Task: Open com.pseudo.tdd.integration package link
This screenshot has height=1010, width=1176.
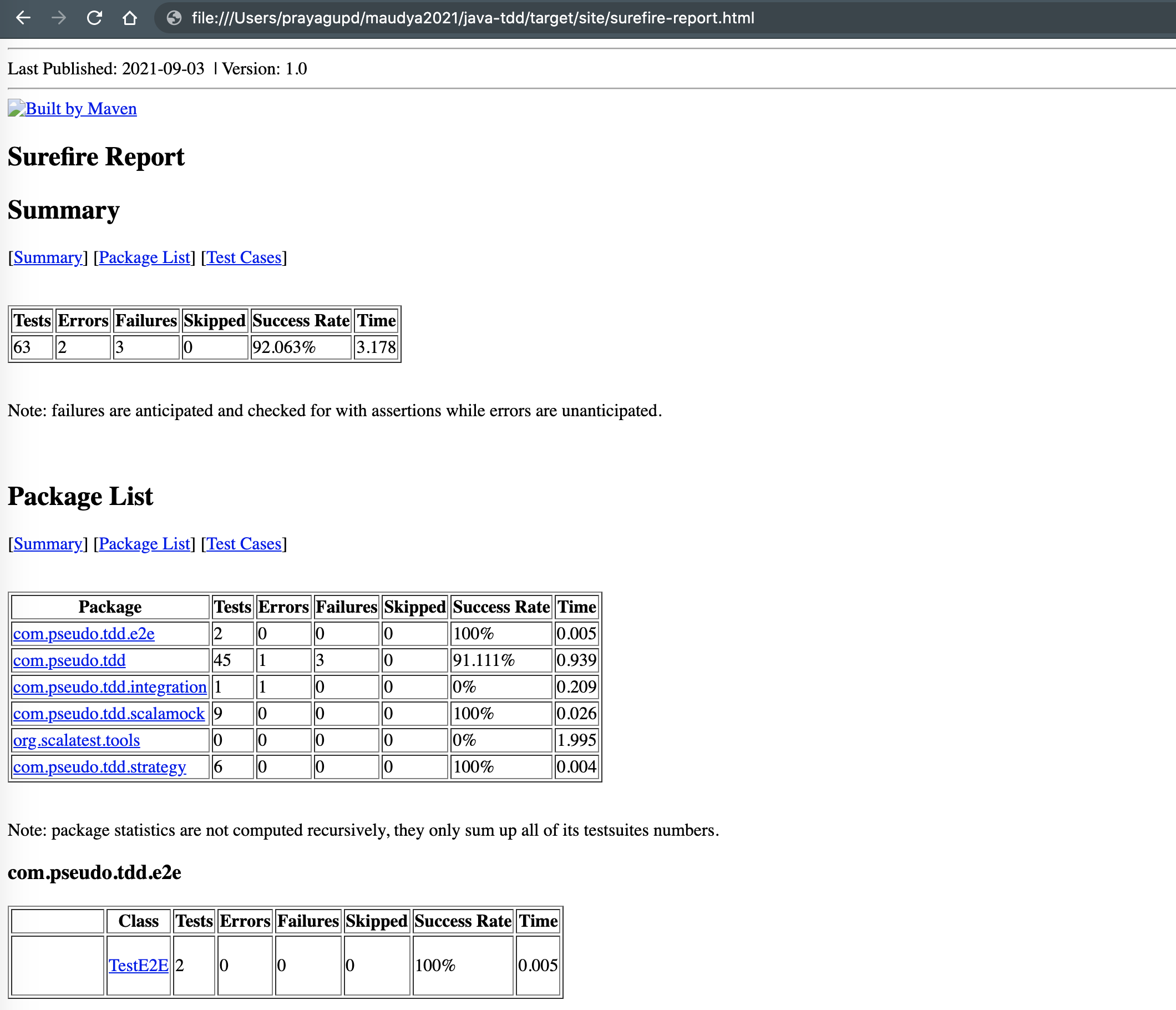Action: click(109, 686)
